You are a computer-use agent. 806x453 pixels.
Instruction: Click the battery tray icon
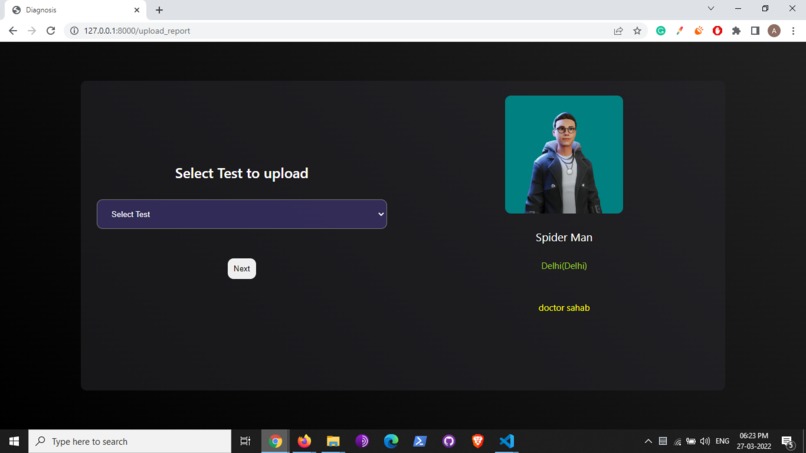(691, 442)
